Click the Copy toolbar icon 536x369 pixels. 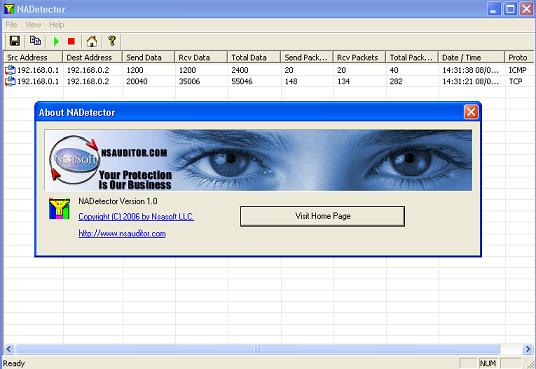35,41
